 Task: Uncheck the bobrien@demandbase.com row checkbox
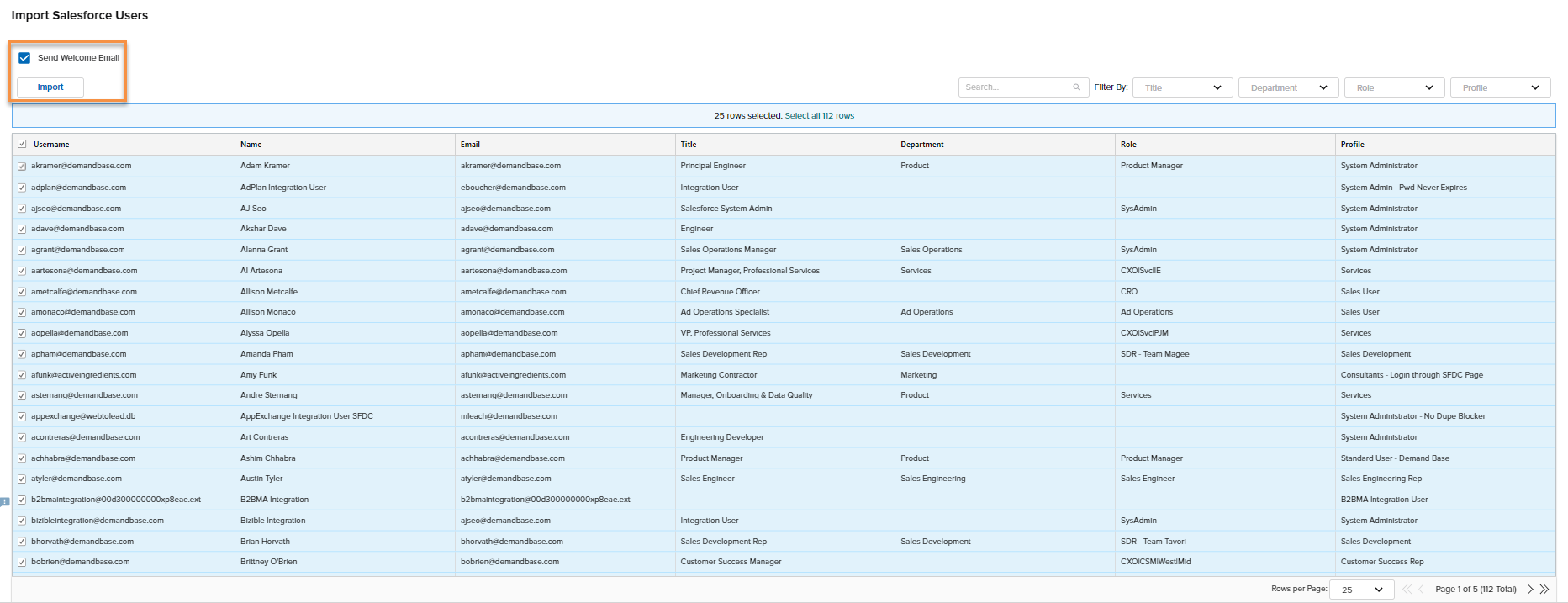click(x=22, y=563)
